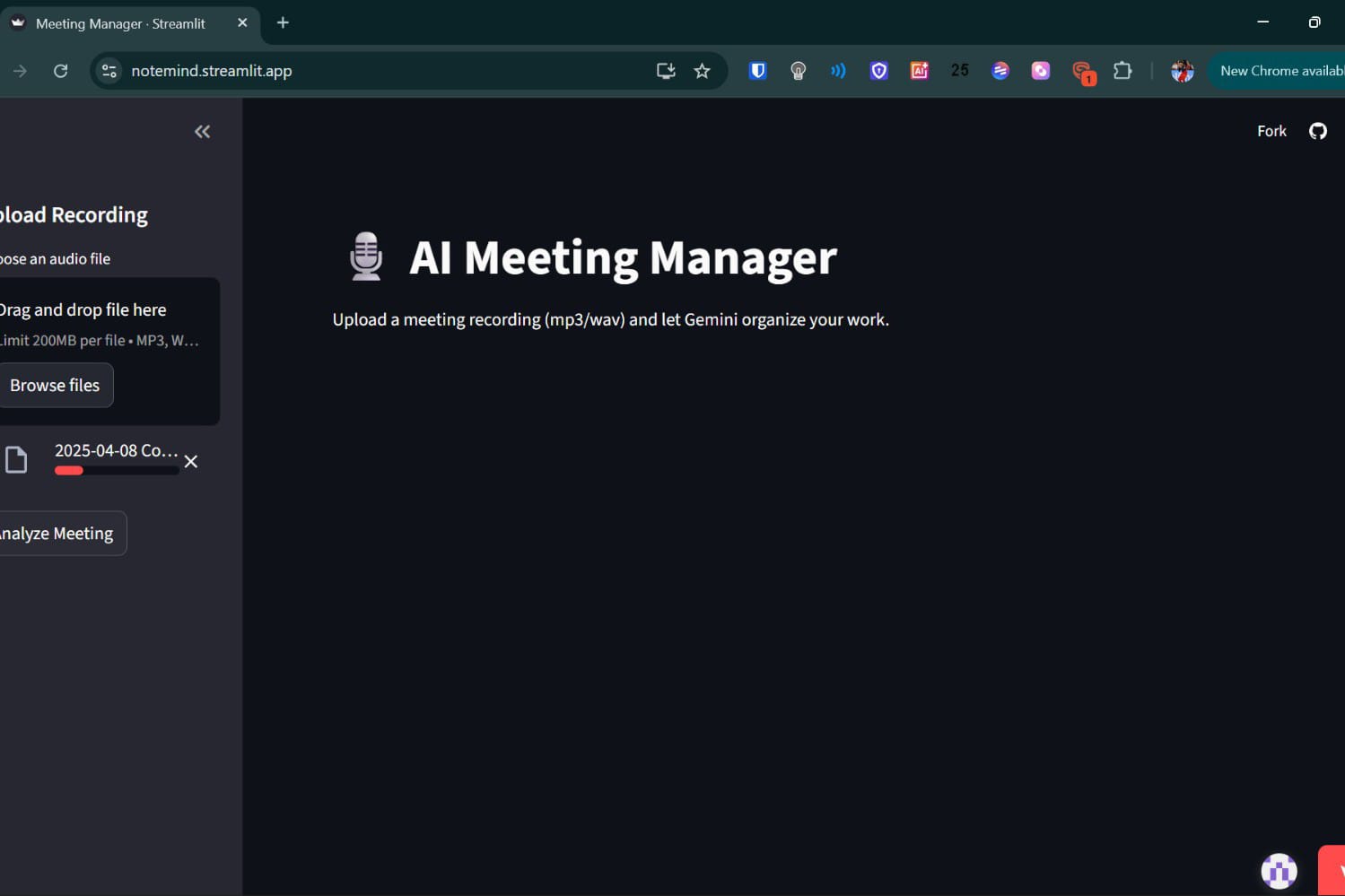The image size is (1345, 896).
Task: Click the choose an audio file label
Action: tap(55, 259)
